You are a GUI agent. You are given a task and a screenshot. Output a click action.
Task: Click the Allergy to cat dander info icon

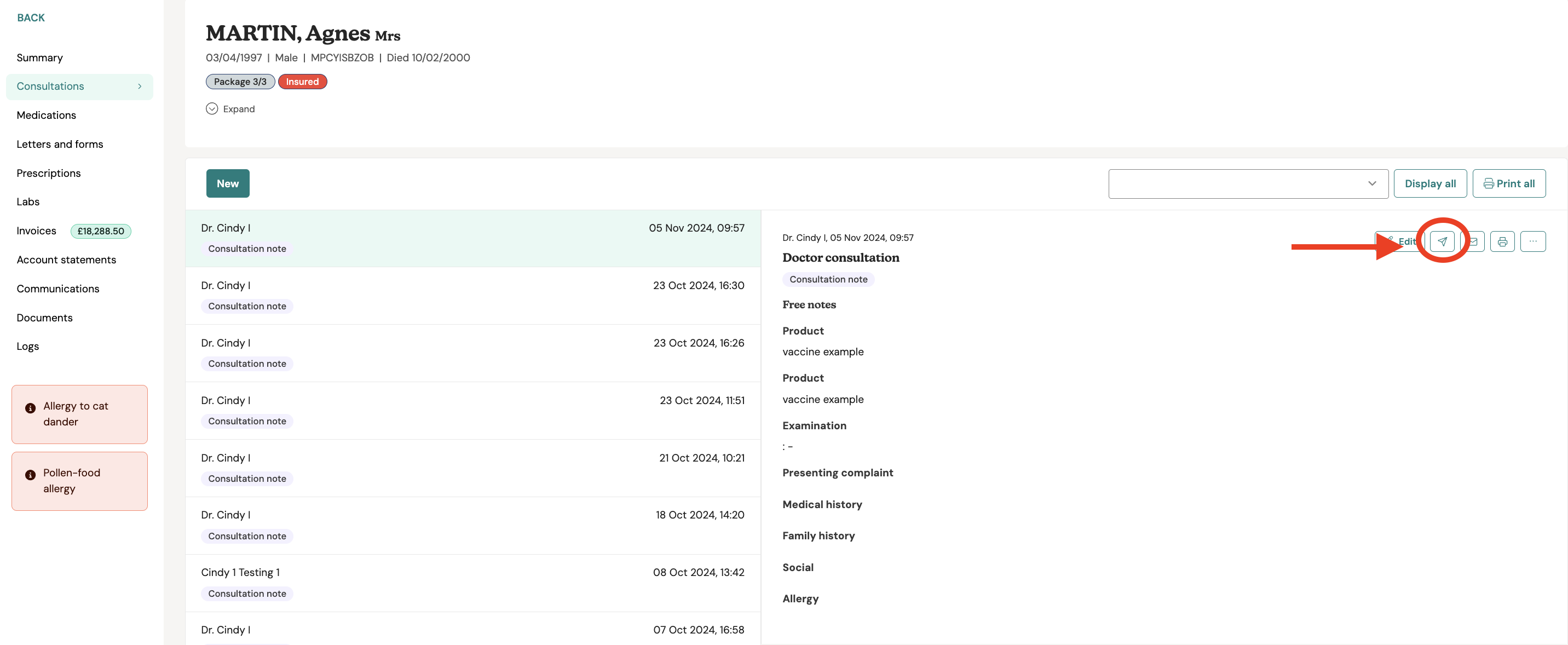point(31,408)
